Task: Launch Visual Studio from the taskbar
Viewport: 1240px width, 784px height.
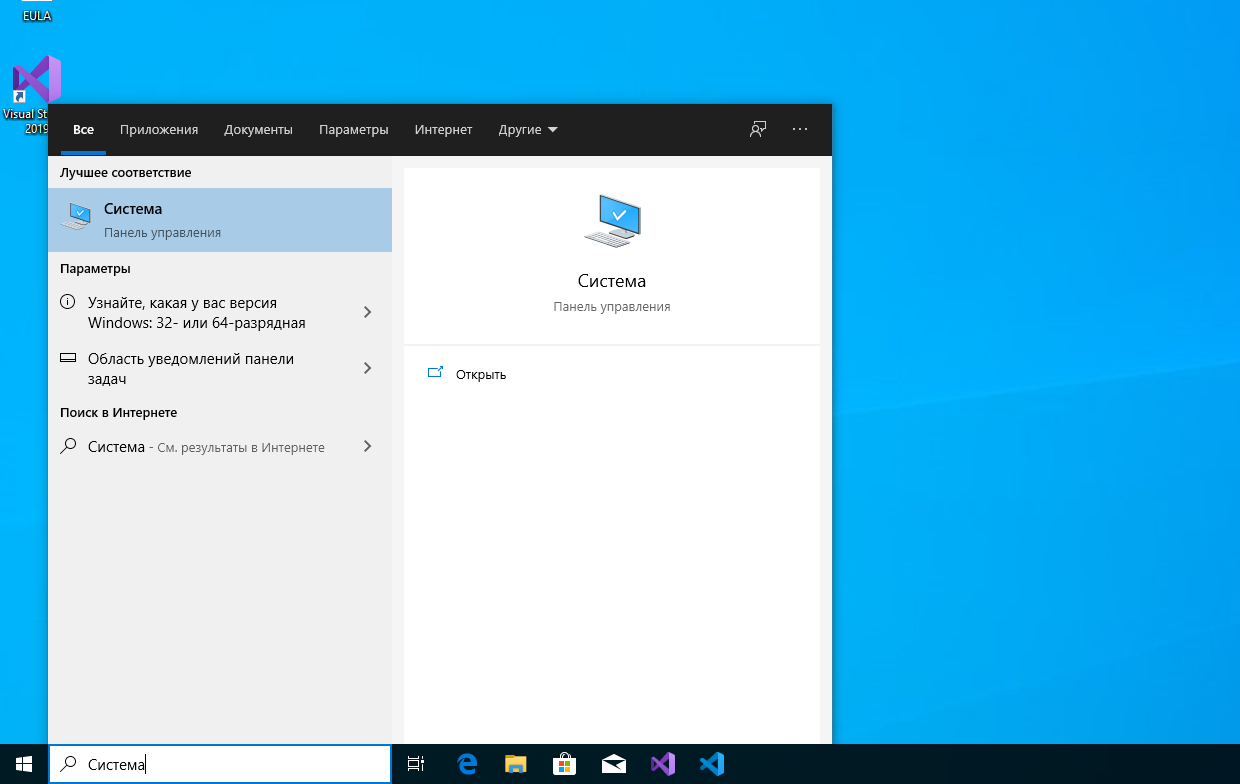Action: coord(663,764)
